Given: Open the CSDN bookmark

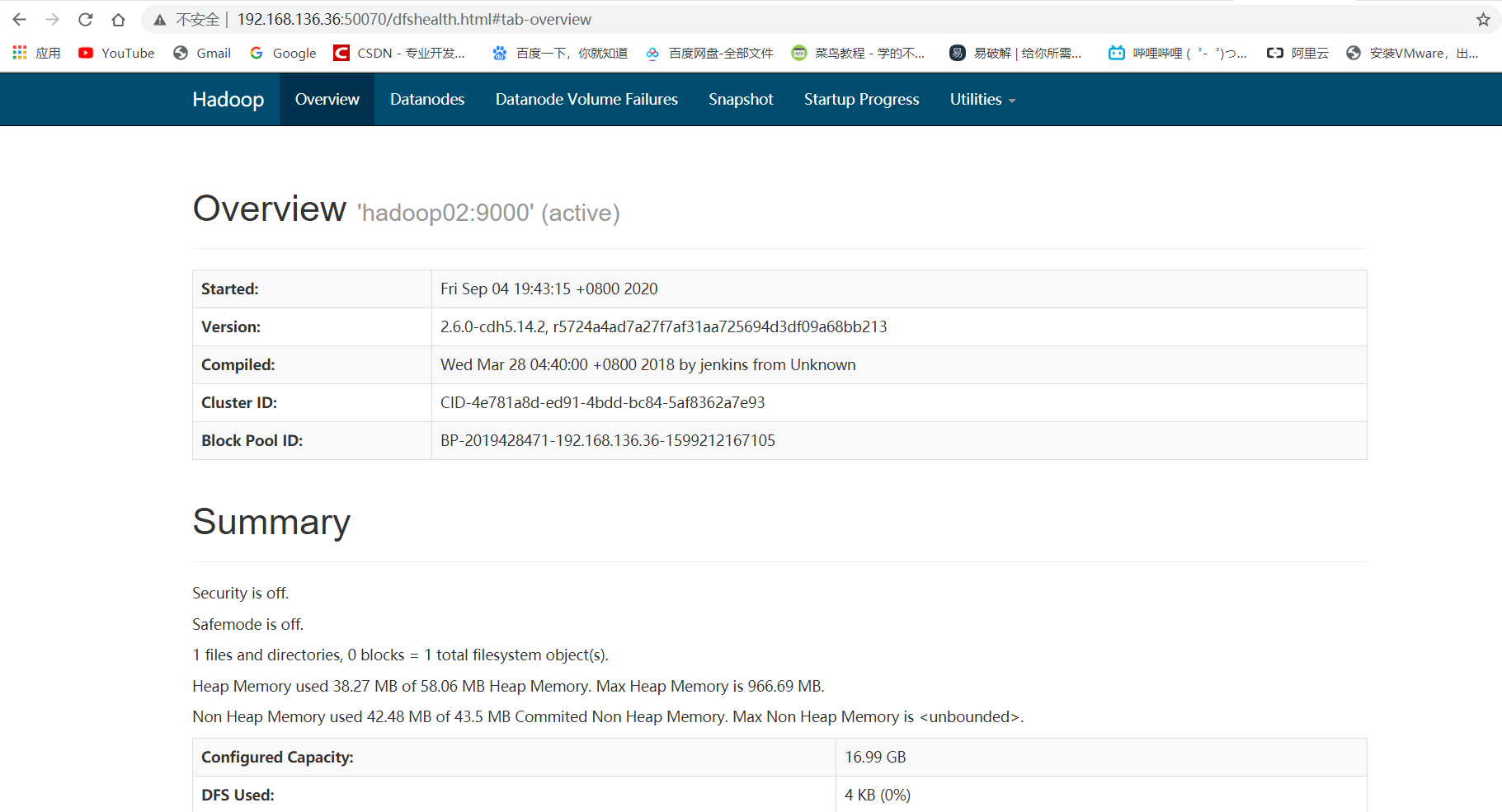Looking at the screenshot, I should click(399, 53).
